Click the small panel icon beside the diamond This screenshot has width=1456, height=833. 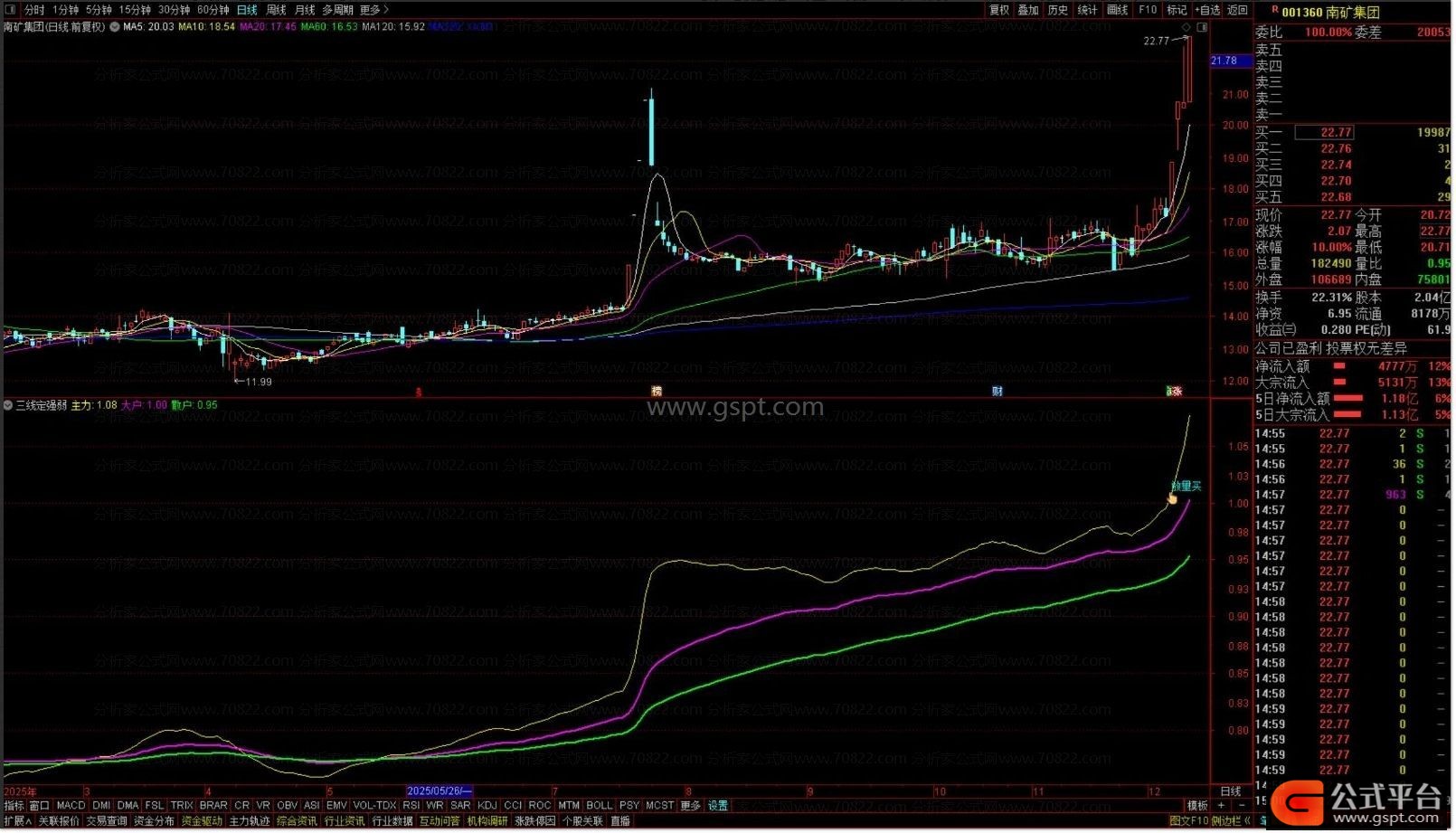point(1202,28)
